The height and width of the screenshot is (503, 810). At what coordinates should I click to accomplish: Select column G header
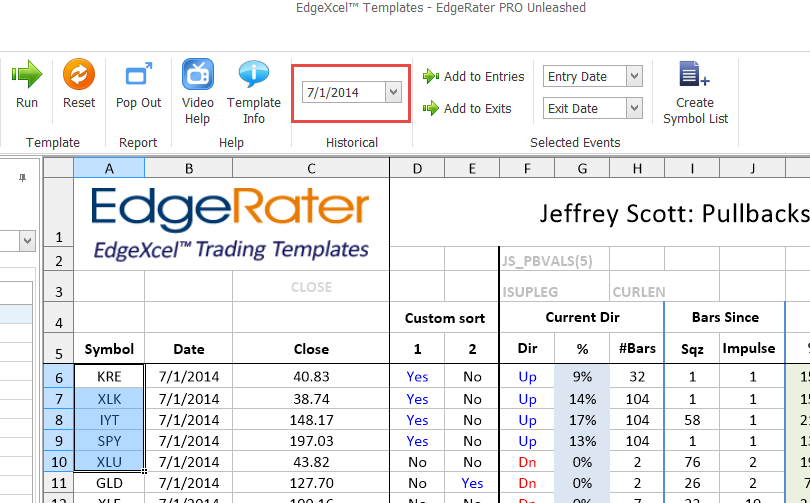click(x=582, y=168)
